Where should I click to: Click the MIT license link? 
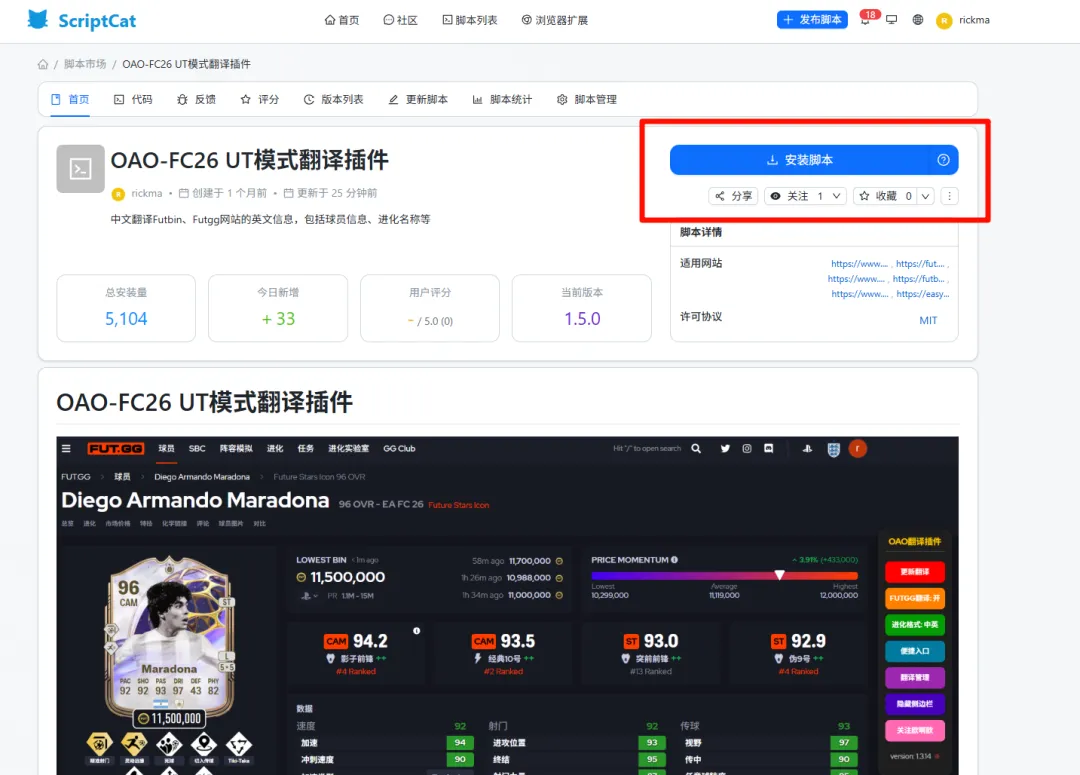(928, 320)
